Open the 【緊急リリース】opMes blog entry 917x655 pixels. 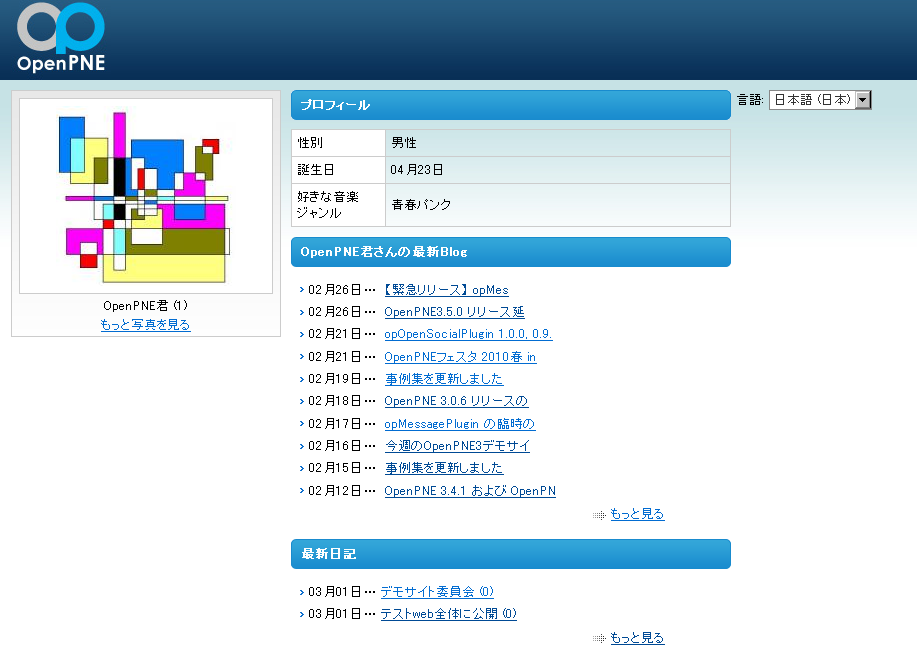pos(446,290)
